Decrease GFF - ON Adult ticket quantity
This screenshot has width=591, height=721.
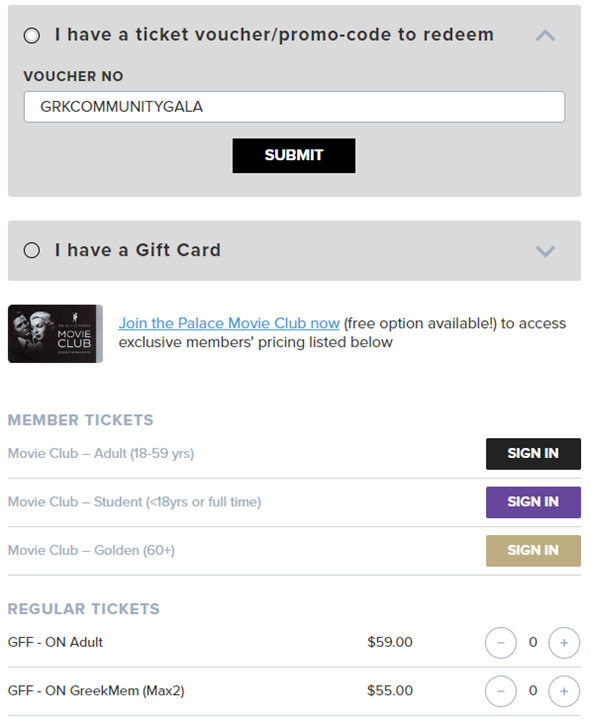(501, 643)
